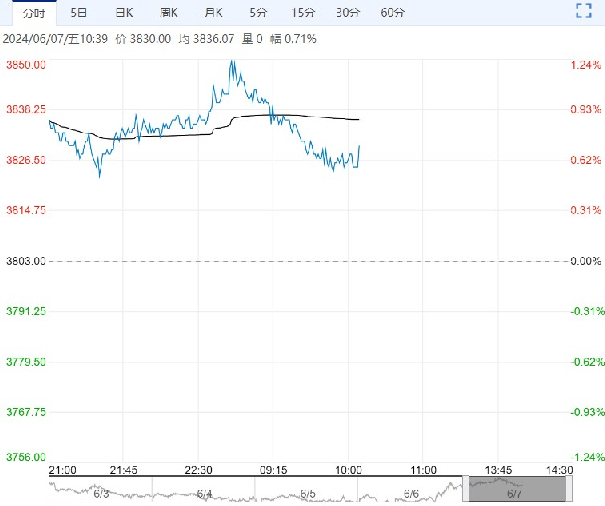Select the 5分 interval tab

point(259,13)
